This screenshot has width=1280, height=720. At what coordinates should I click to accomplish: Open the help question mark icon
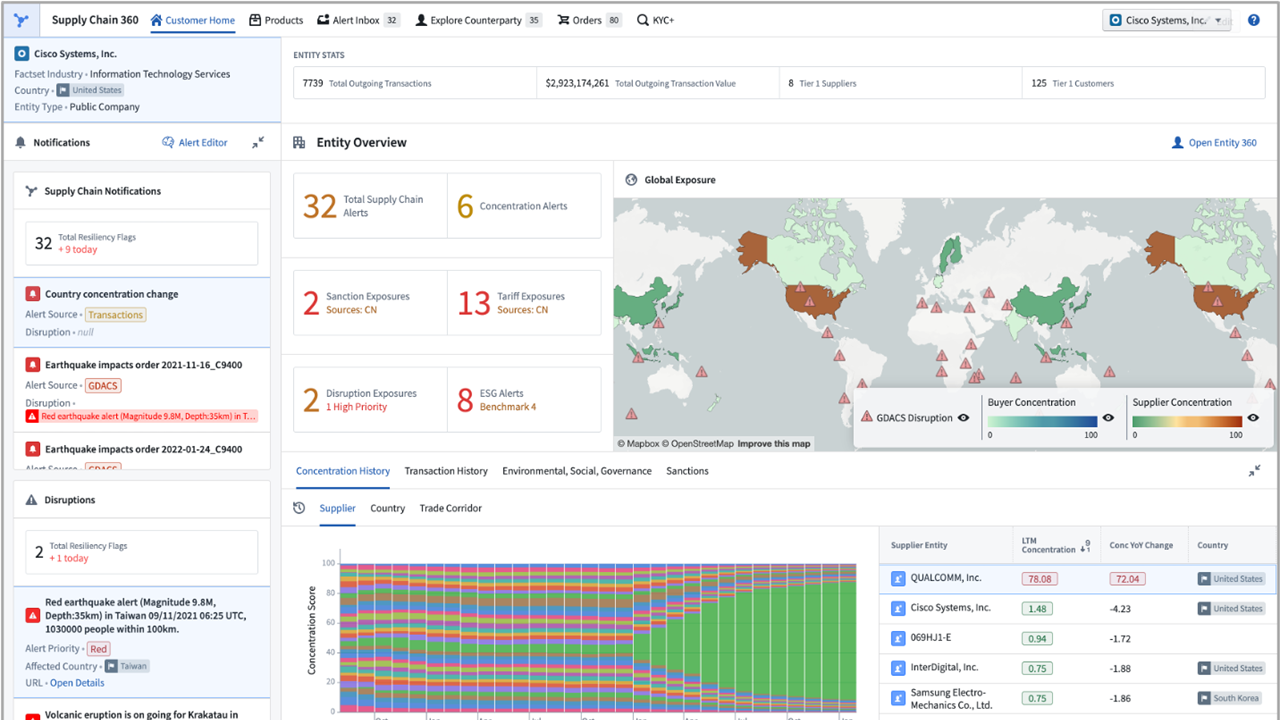click(1254, 20)
